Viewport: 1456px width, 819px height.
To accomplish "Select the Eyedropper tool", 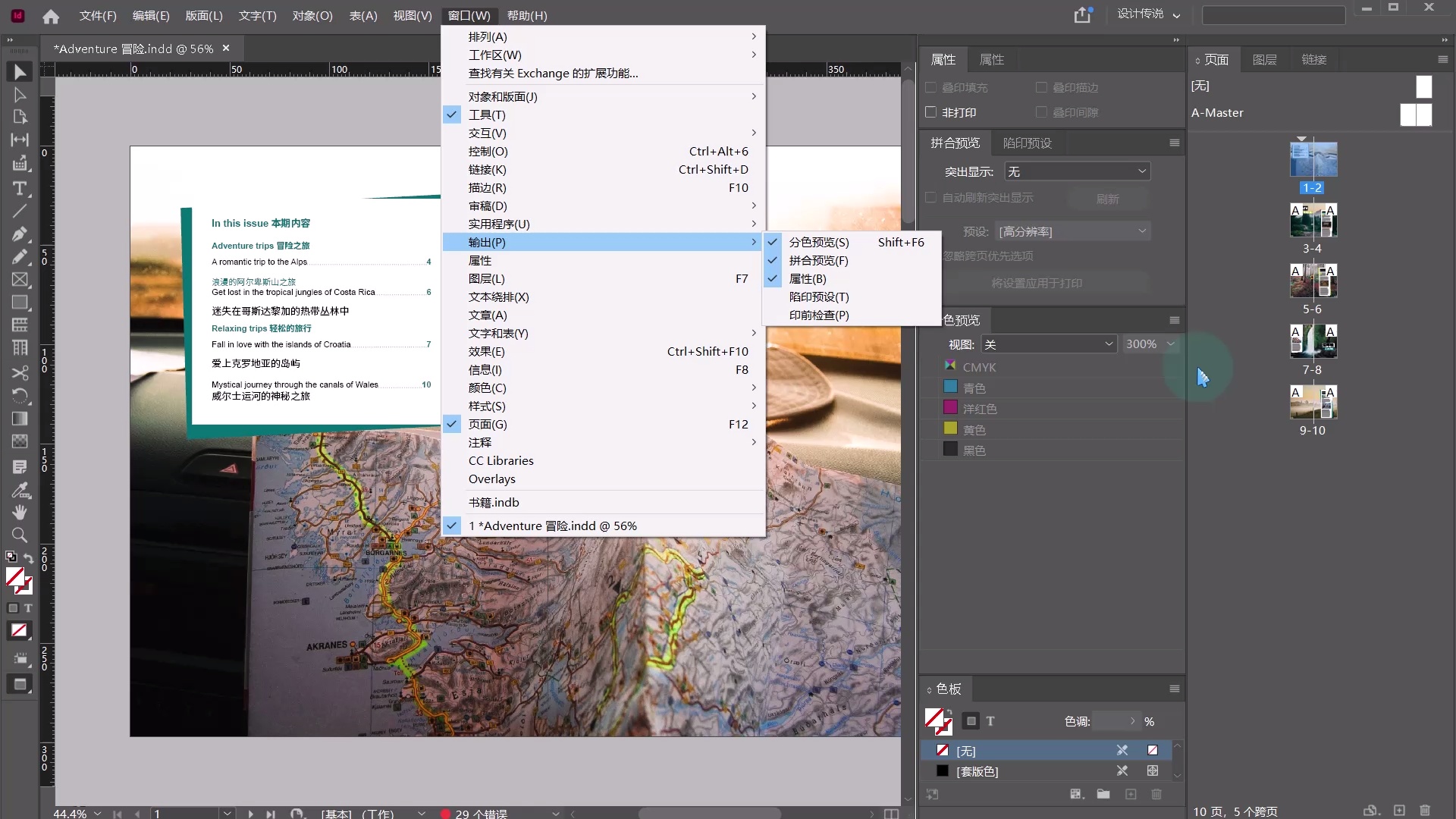I will point(20,490).
